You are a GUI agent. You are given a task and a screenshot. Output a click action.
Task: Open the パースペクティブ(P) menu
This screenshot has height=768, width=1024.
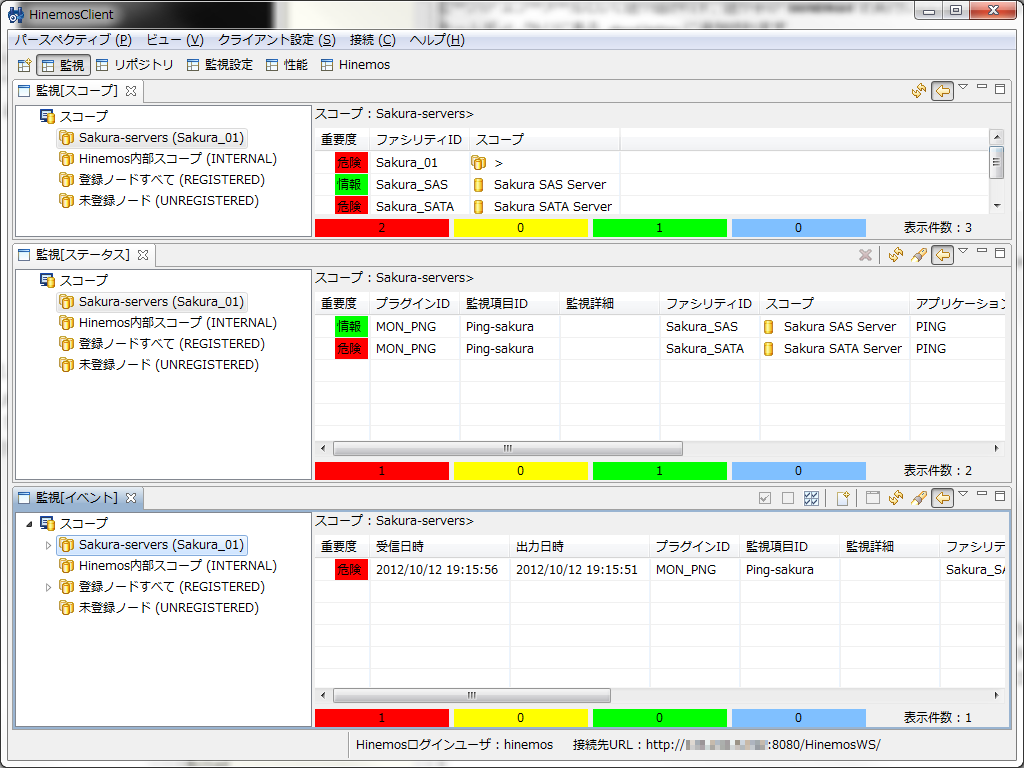pyautogui.click(x=72, y=40)
